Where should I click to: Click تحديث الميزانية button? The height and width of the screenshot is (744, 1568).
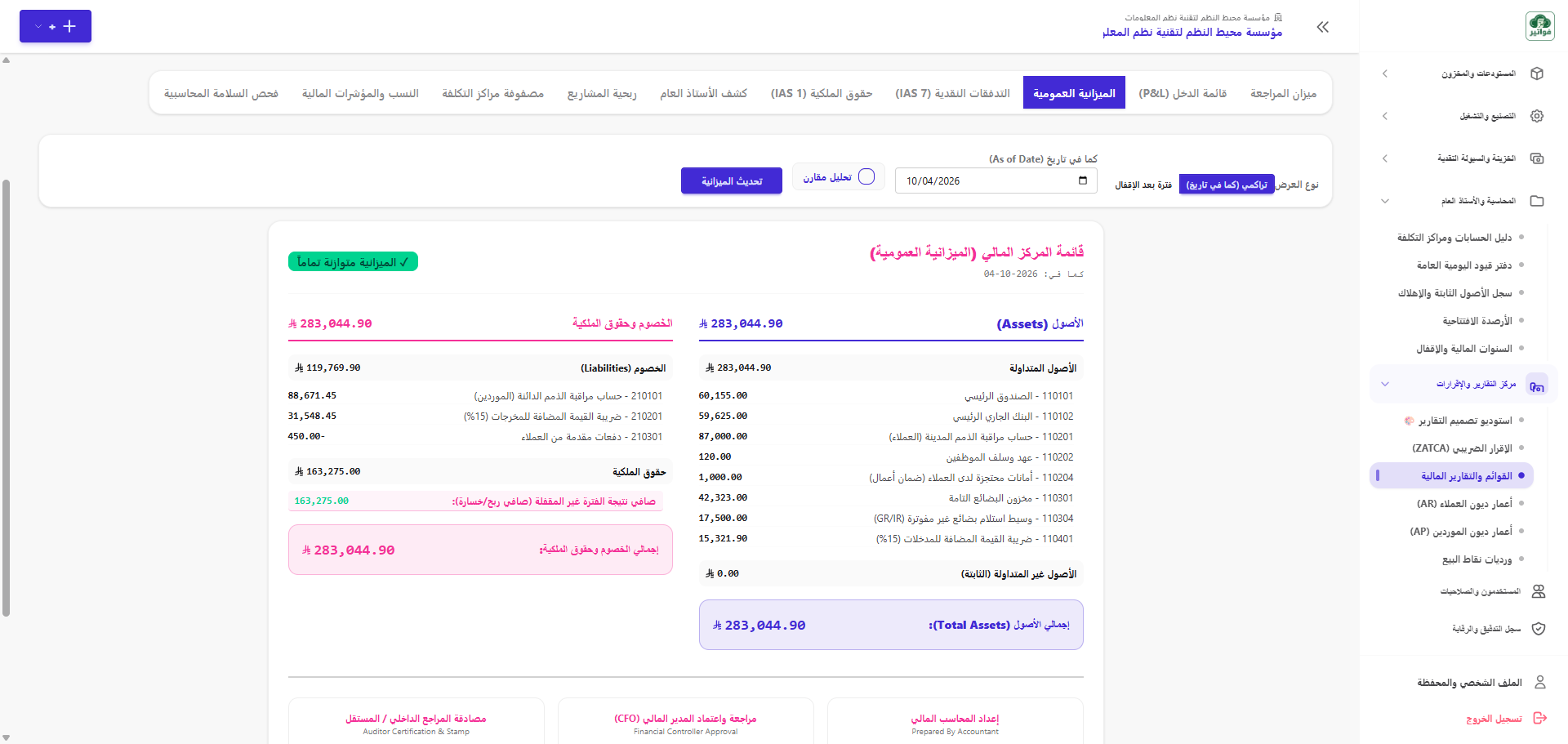(x=732, y=180)
